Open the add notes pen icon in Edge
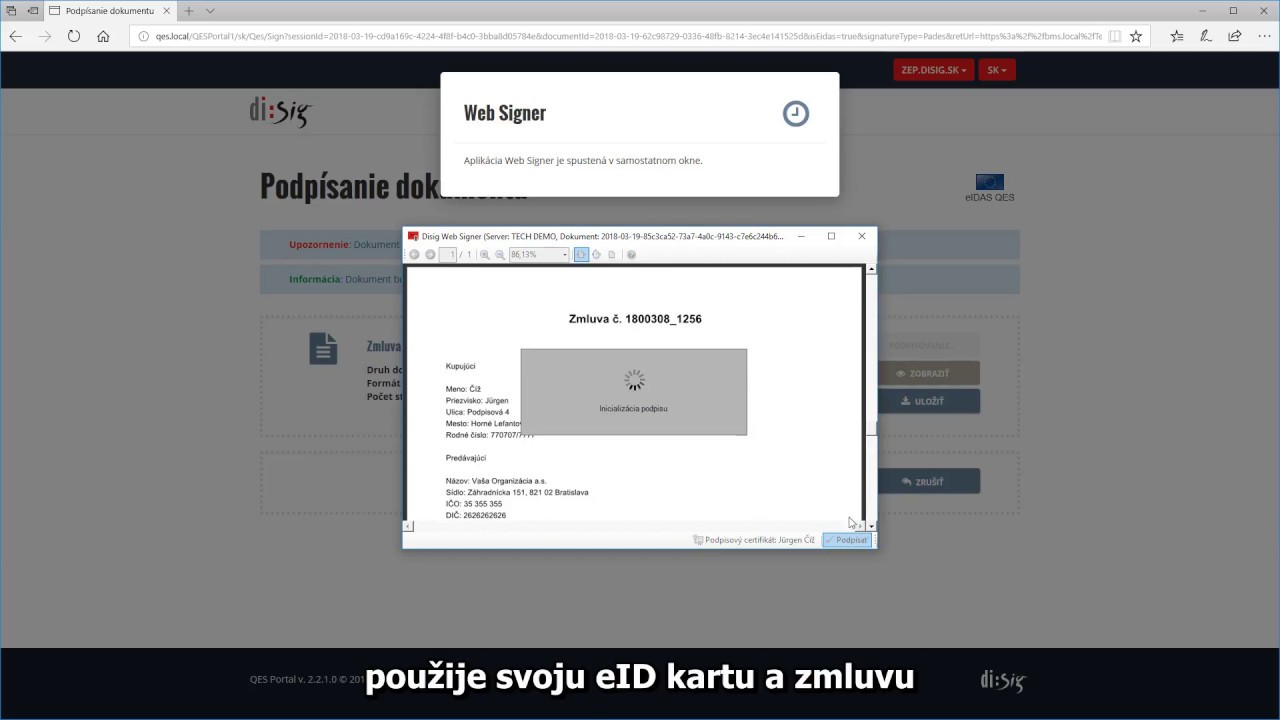Screen dimensions: 1280x720 click(1206, 36)
